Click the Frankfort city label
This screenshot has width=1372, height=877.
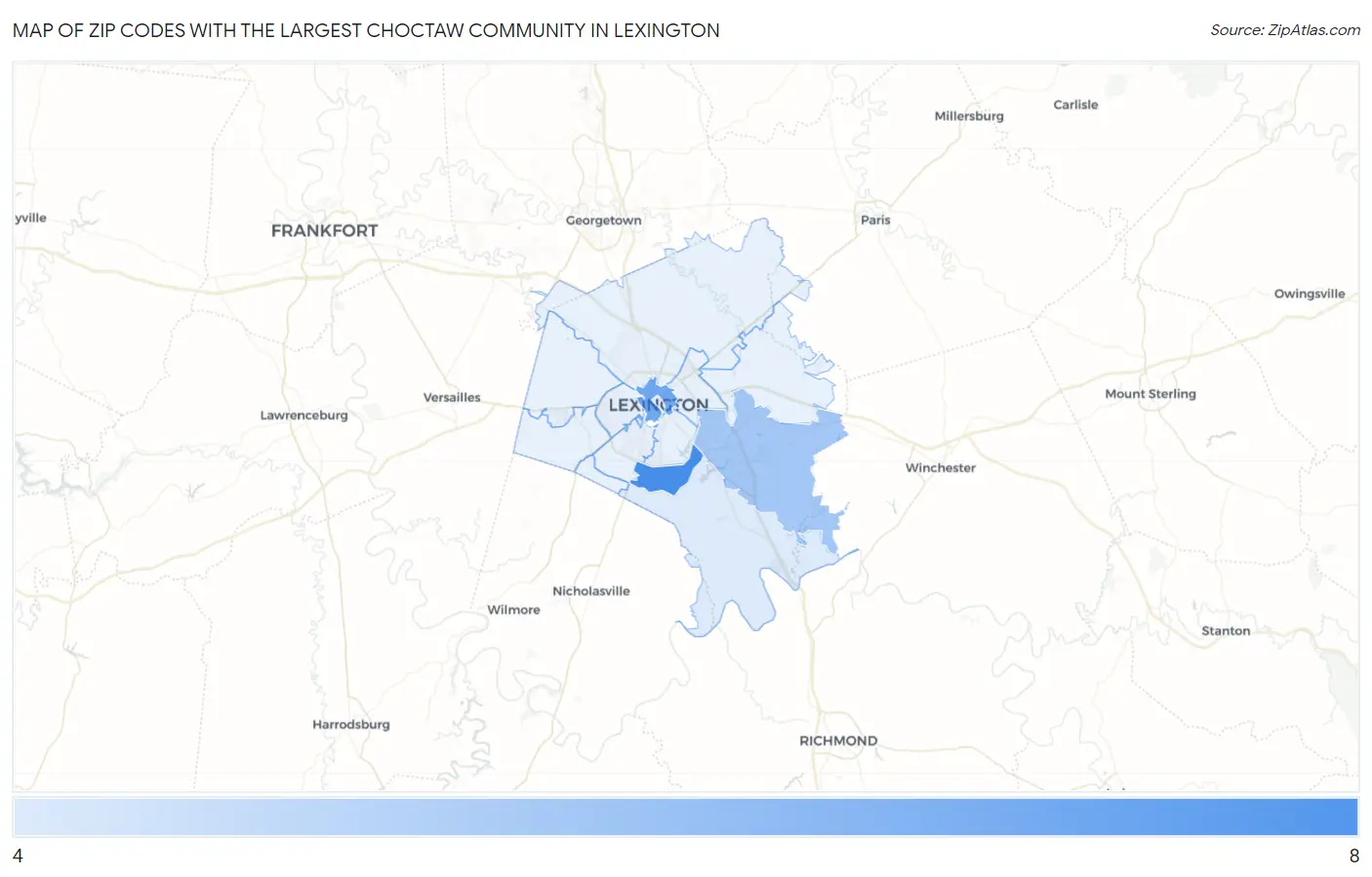click(324, 231)
